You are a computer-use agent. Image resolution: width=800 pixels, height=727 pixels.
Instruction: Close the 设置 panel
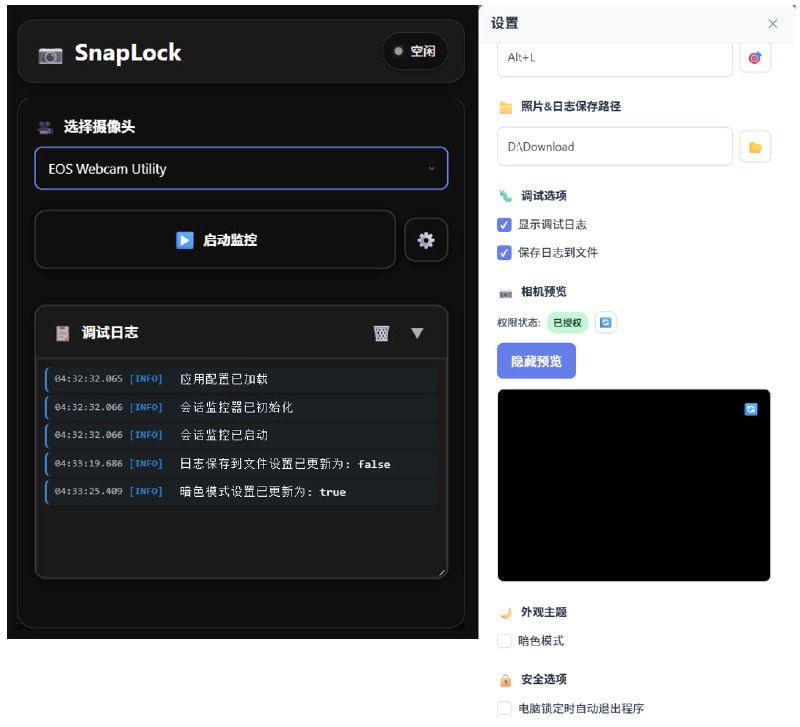(x=772, y=24)
